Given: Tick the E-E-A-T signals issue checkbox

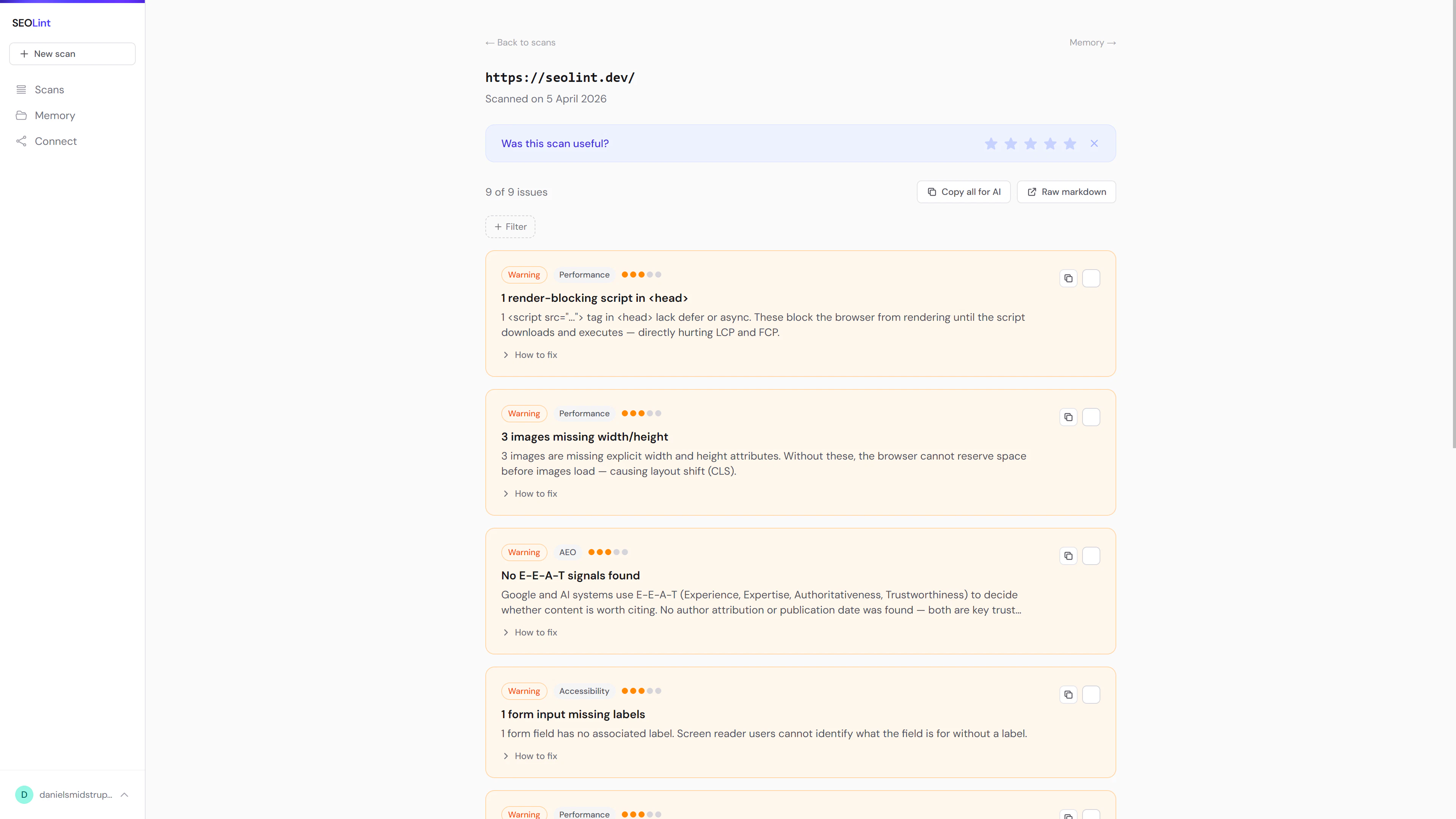Looking at the screenshot, I should tap(1091, 555).
